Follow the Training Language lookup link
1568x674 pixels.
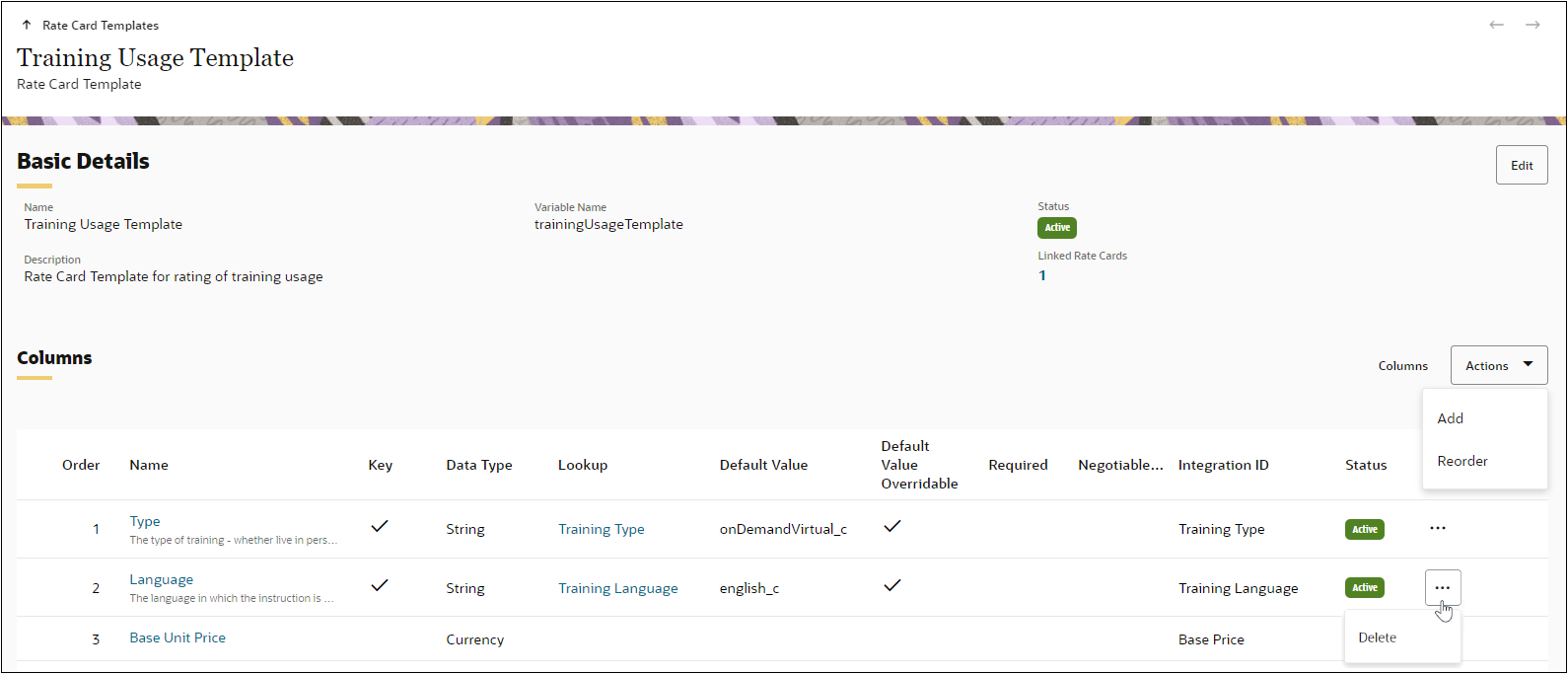click(x=617, y=588)
